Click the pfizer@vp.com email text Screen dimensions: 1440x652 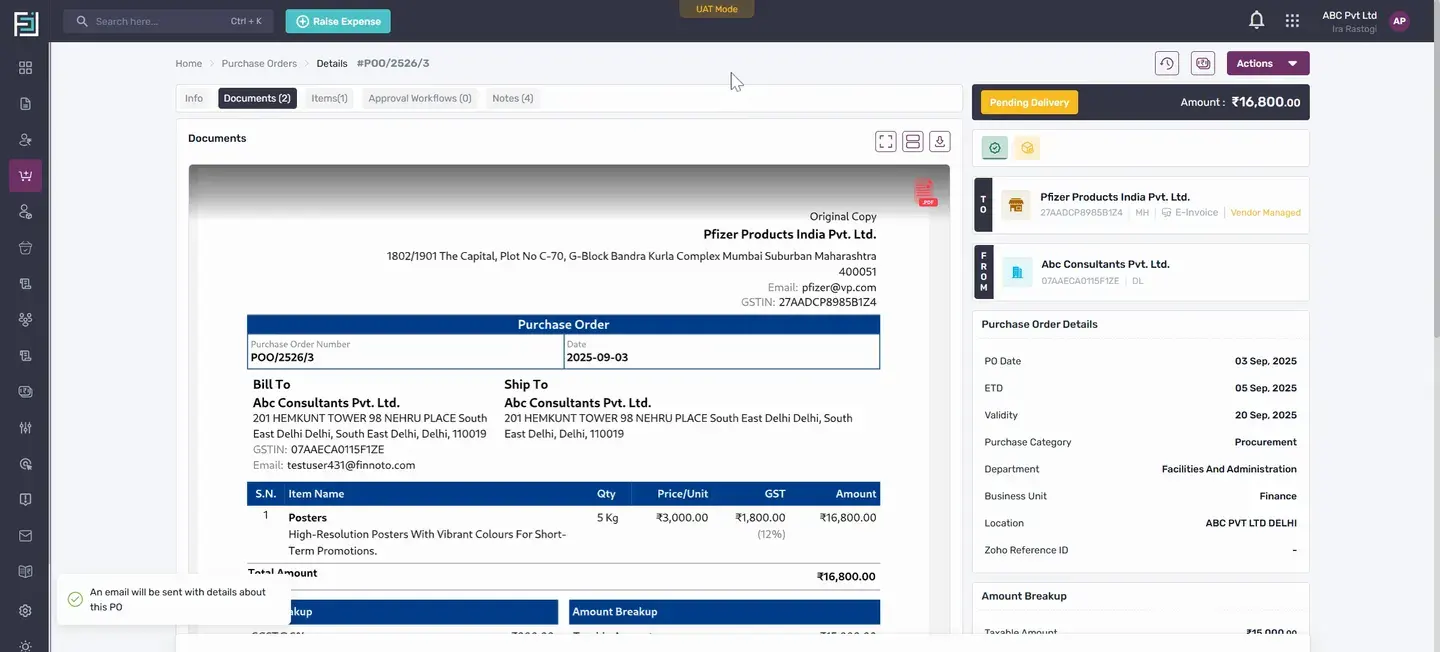click(x=839, y=287)
